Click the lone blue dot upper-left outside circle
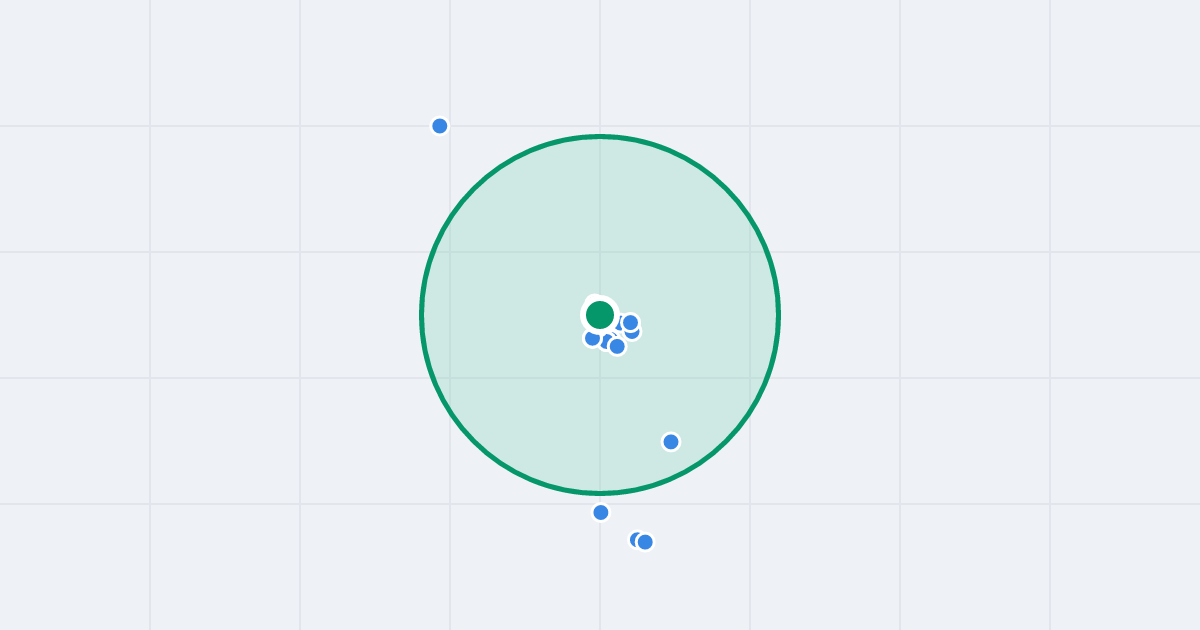 coord(440,126)
